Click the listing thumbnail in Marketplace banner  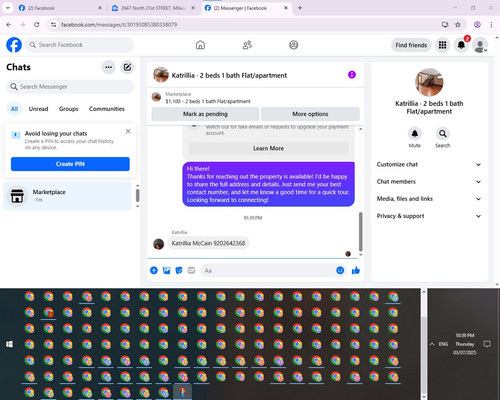156,97
